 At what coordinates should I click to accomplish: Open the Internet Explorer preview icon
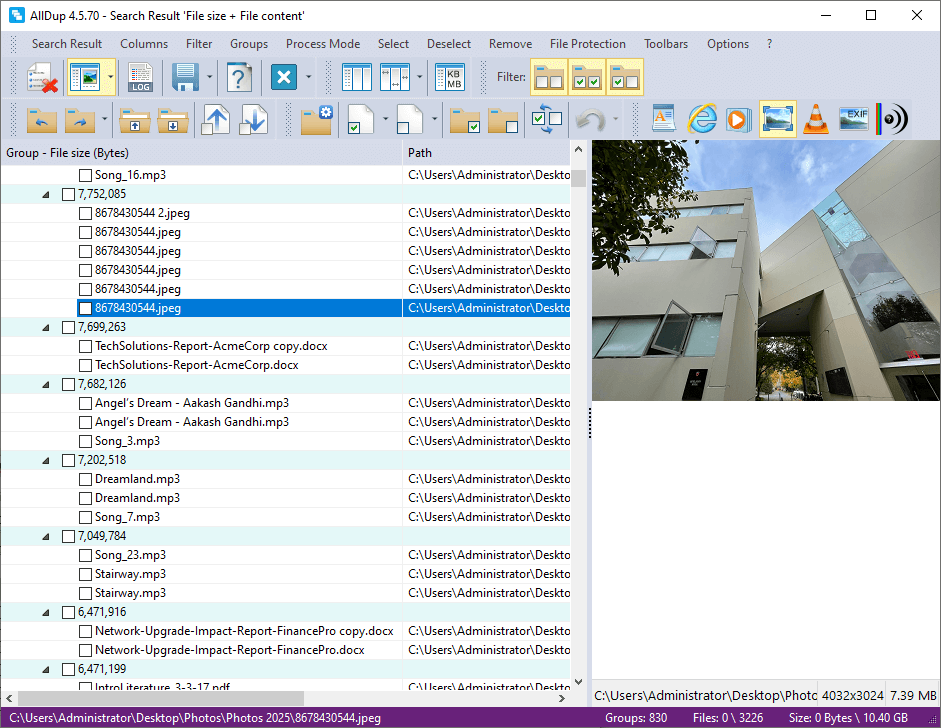(x=703, y=119)
